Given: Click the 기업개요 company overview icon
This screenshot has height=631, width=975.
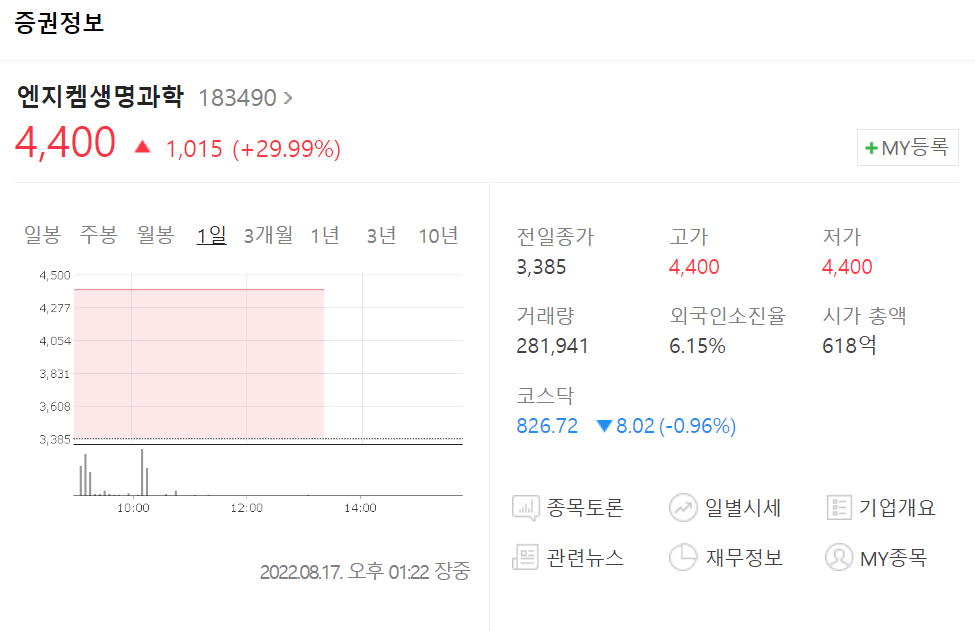Looking at the screenshot, I should [x=839, y=508].
